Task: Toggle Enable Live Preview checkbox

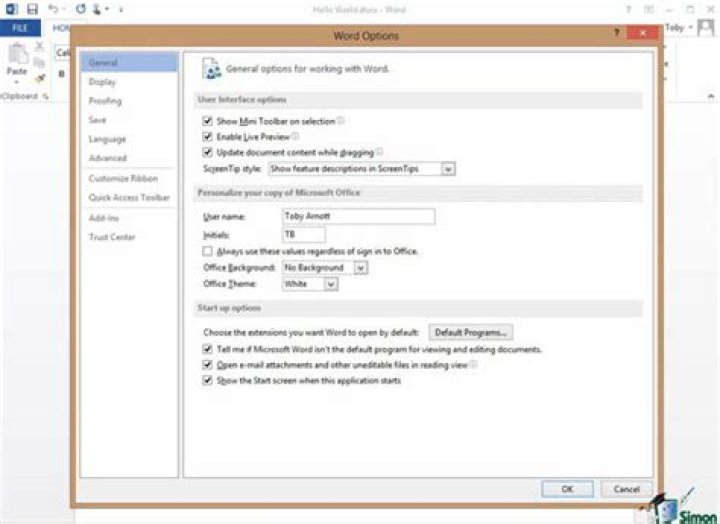Action: (207, 136)
